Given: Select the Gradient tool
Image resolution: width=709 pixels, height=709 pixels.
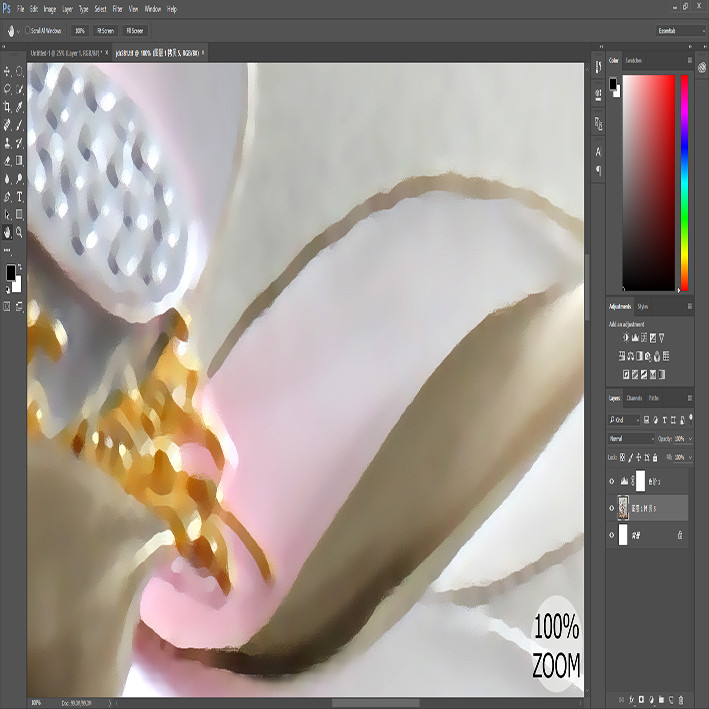Looking at the screenshot, I should 19,161.
